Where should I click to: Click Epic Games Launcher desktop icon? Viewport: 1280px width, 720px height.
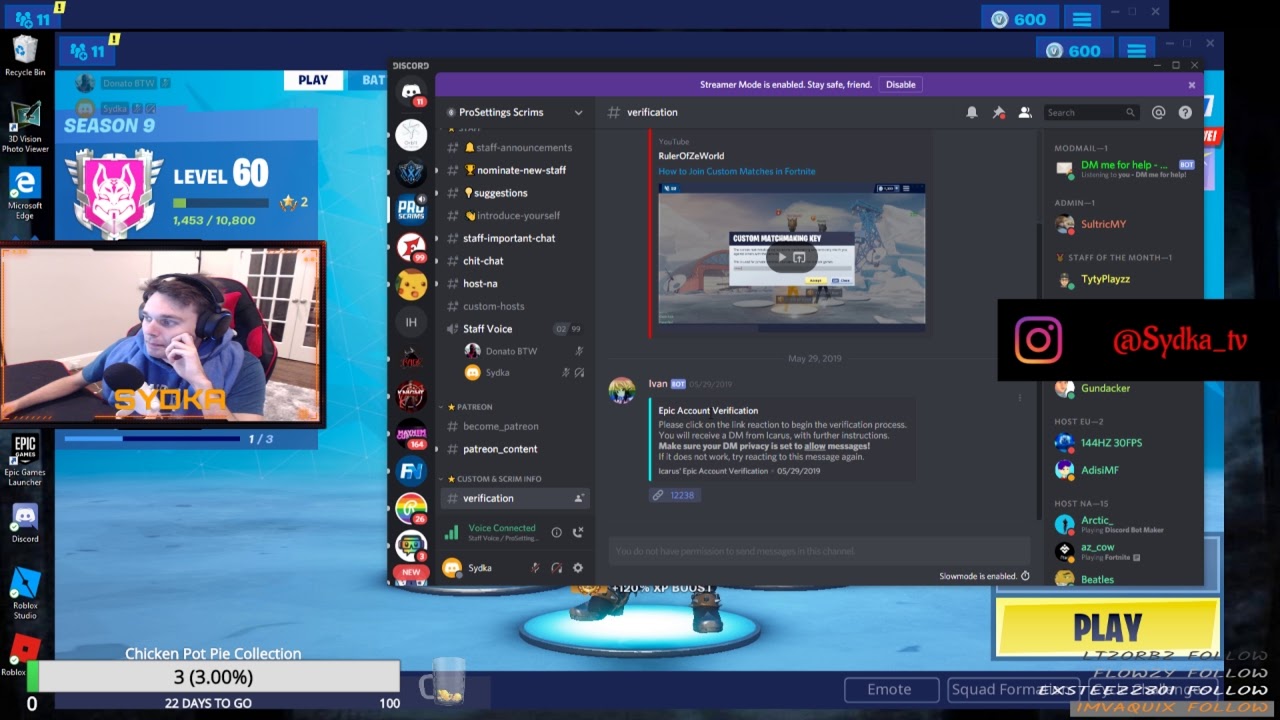(25, 460)
